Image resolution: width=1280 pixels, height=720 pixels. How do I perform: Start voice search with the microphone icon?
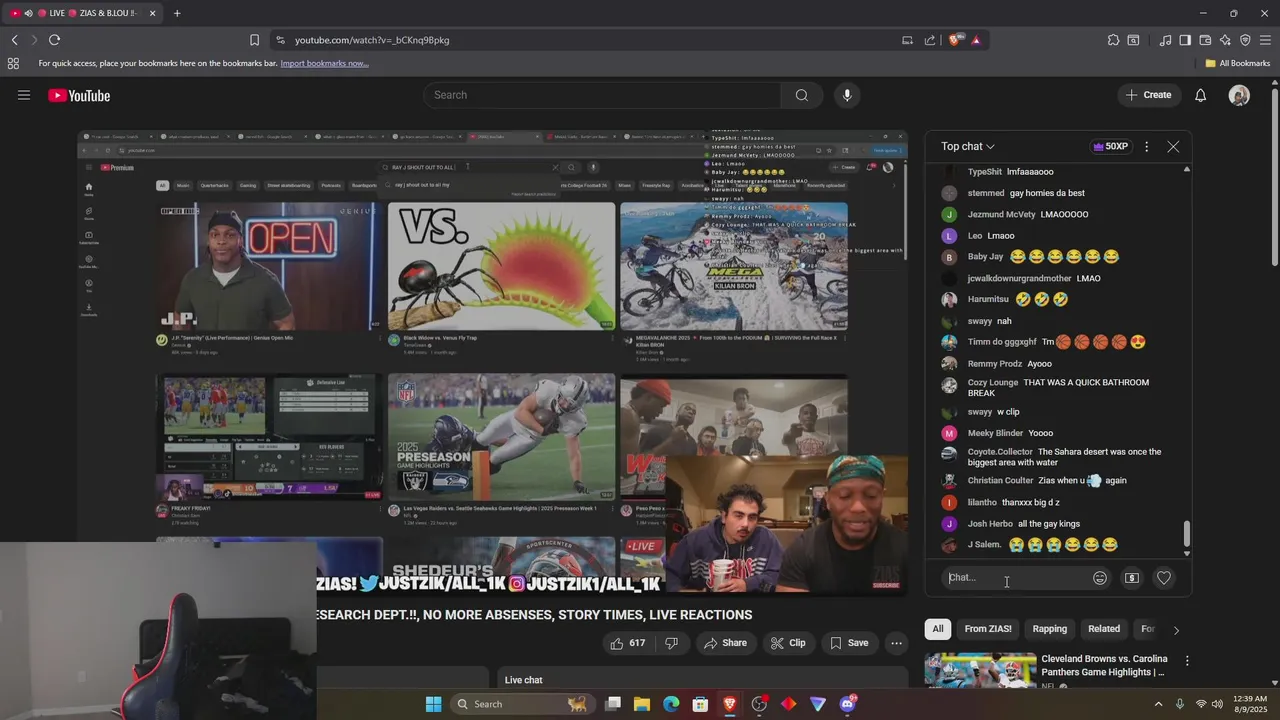tap(847, 95)
